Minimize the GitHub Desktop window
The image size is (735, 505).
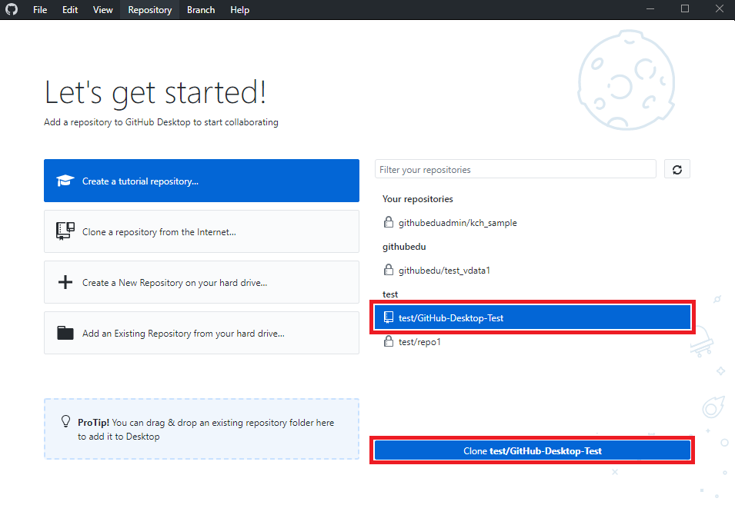(650, 9)
